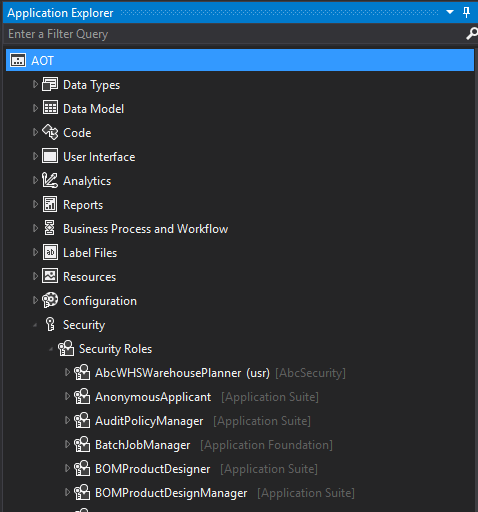Viewport: 478px width, 512px height.
Task: Click the Data Types node icon
Action: coord(50,85)
